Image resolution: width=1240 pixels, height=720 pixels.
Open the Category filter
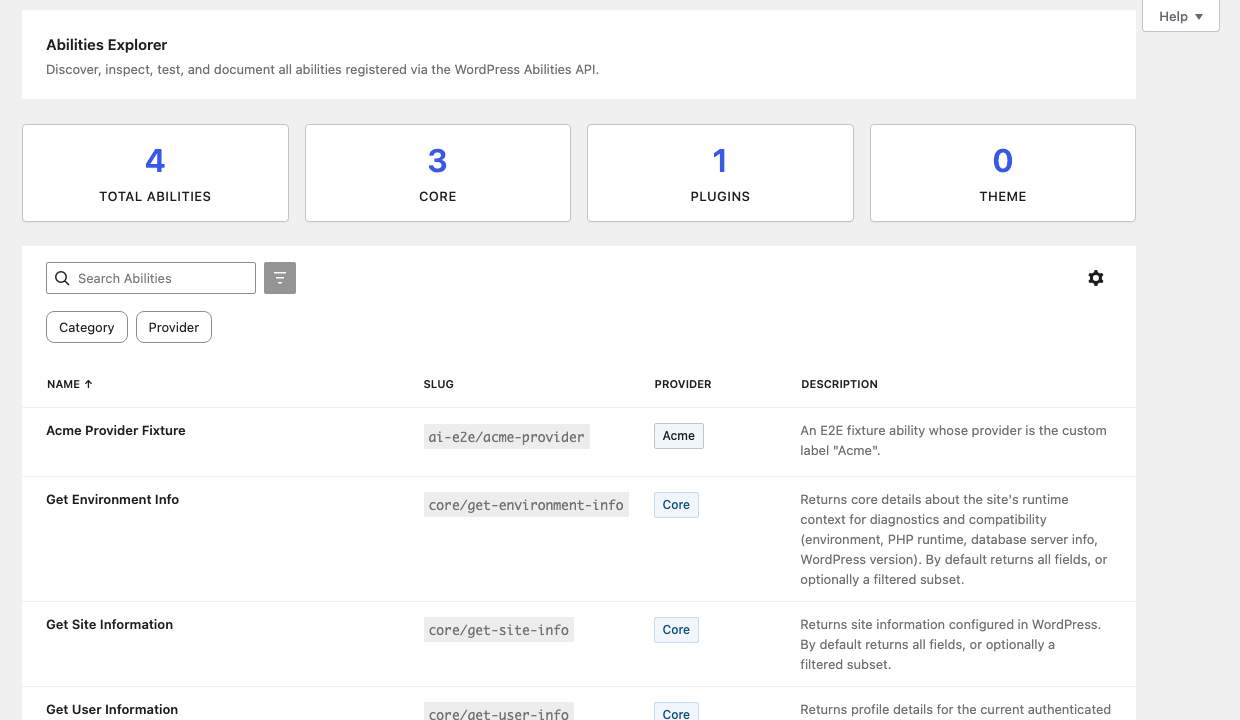pyautogui.click(x=87, y=327)
